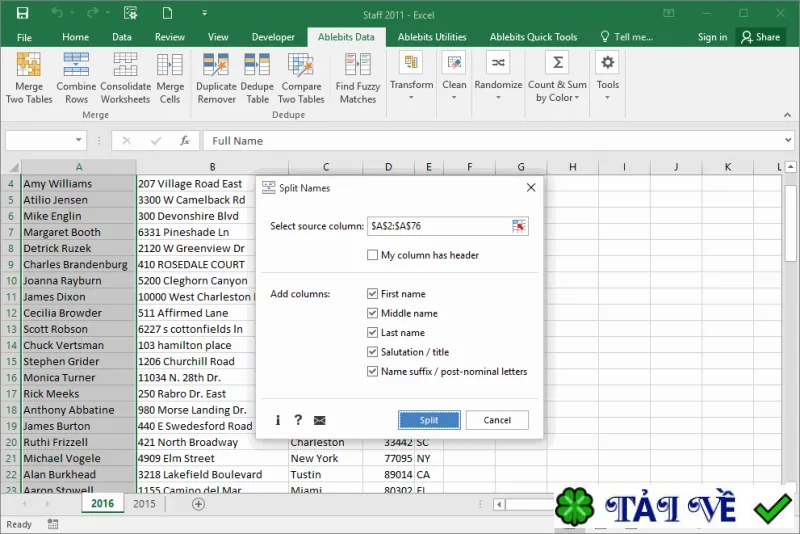The image size is (800, 534).
Task: Toggle My column has header checkbox
Action: tap(372, 255)
